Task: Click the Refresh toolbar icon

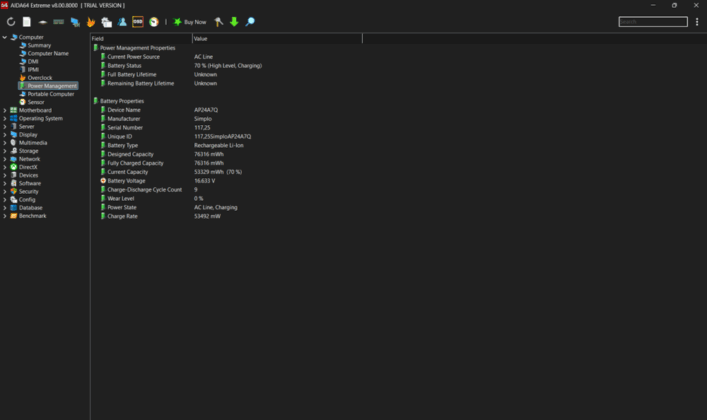Action: 11,22
